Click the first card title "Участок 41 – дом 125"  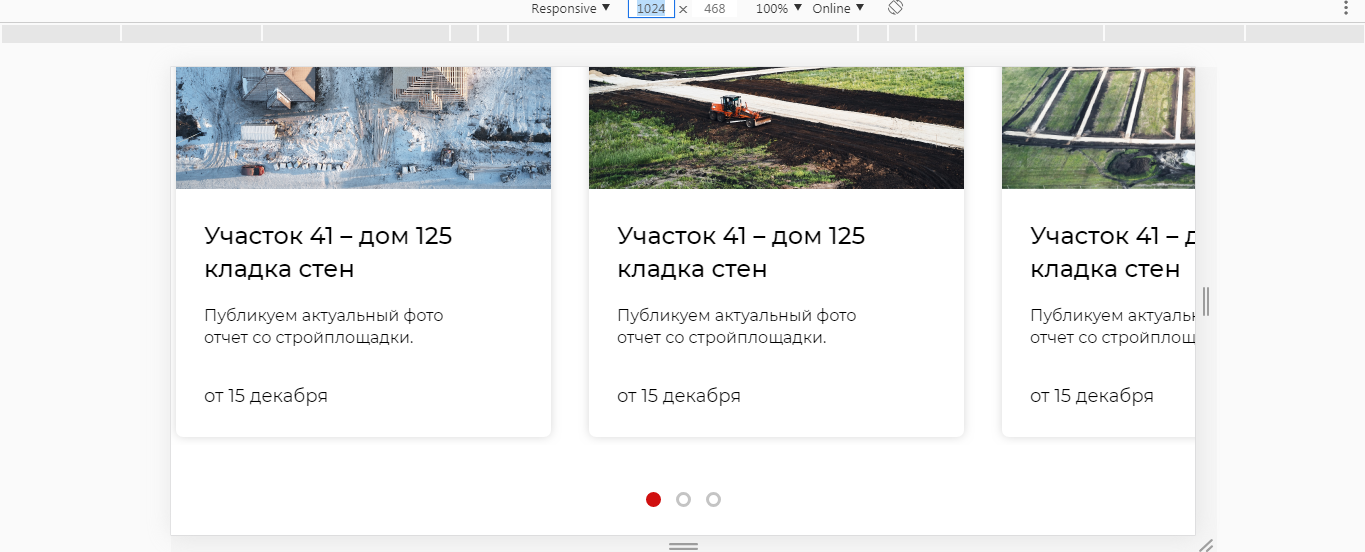pos(328,236)
